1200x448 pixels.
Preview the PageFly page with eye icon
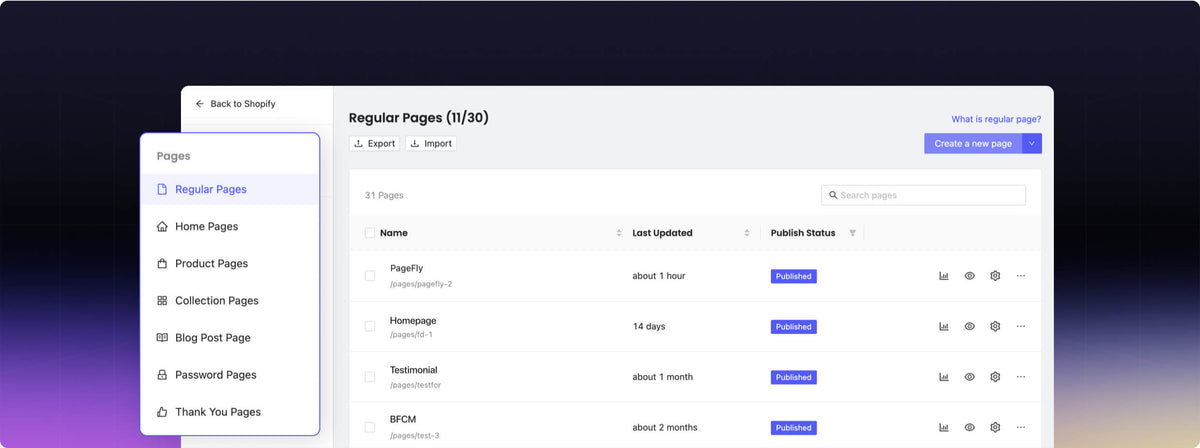(969, 276)
